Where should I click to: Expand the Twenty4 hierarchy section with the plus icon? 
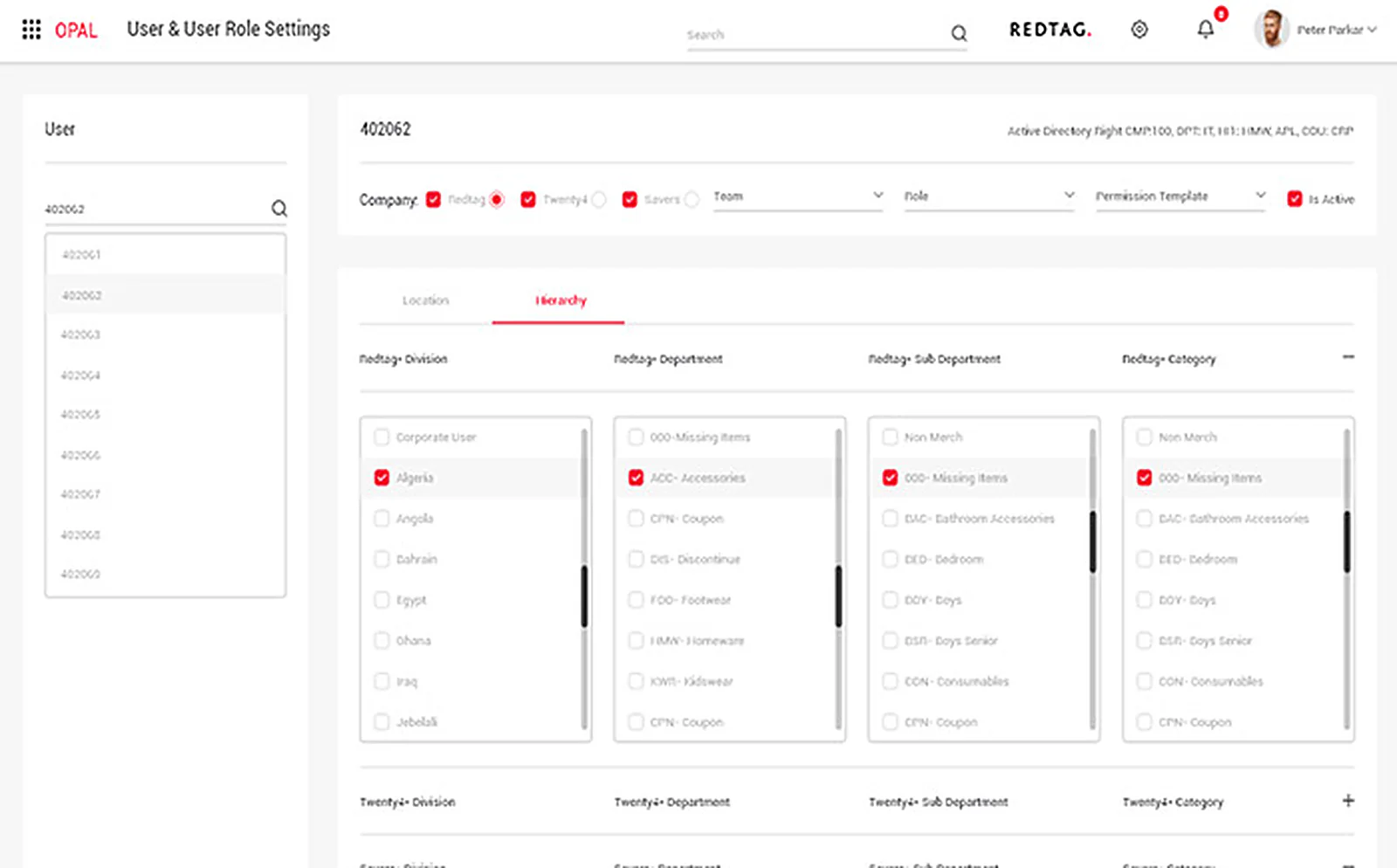coord(1348,801)
